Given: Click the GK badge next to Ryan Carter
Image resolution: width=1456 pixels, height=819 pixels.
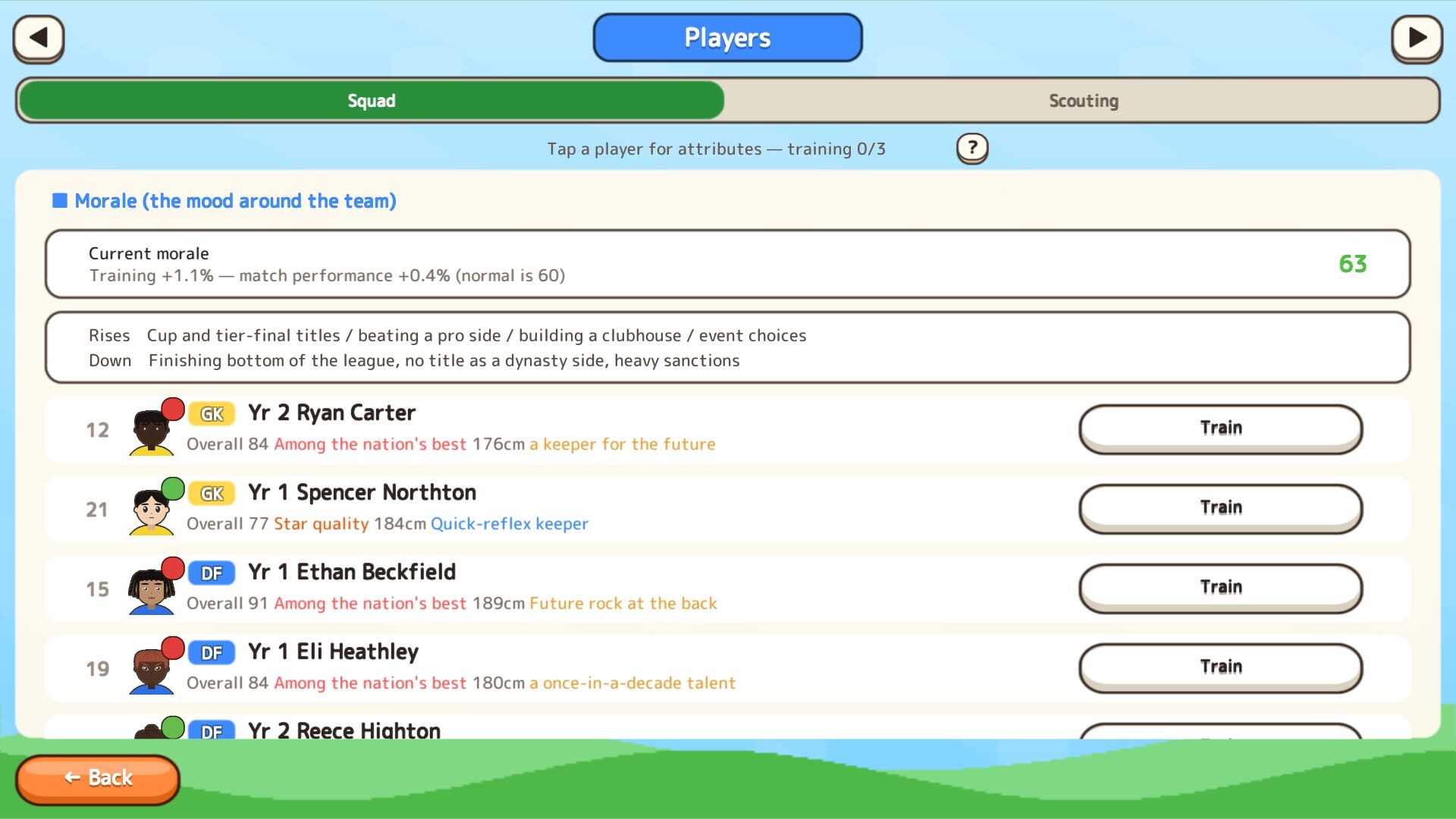Looking at the screenshot, I should pos(212,414).
